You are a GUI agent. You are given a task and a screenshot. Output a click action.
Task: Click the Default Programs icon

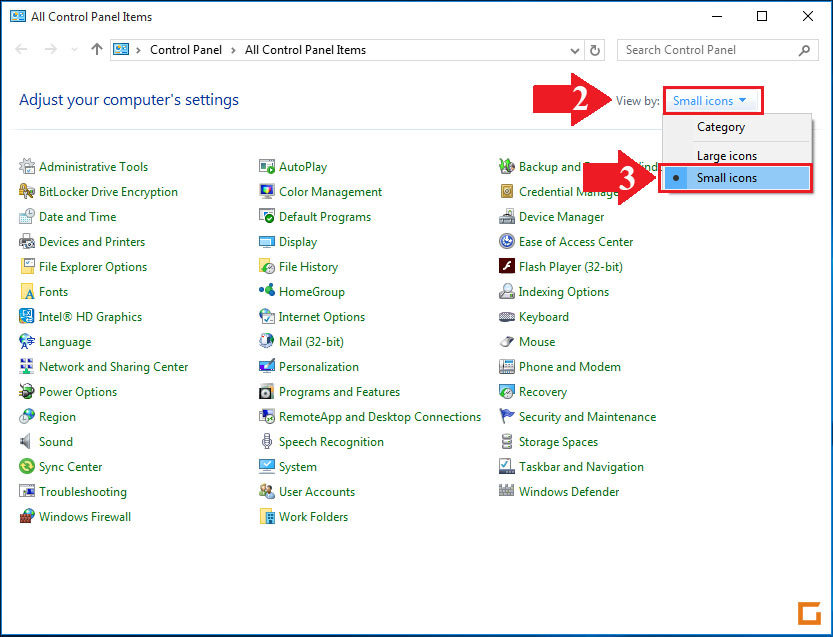click(x=267, y=216)
